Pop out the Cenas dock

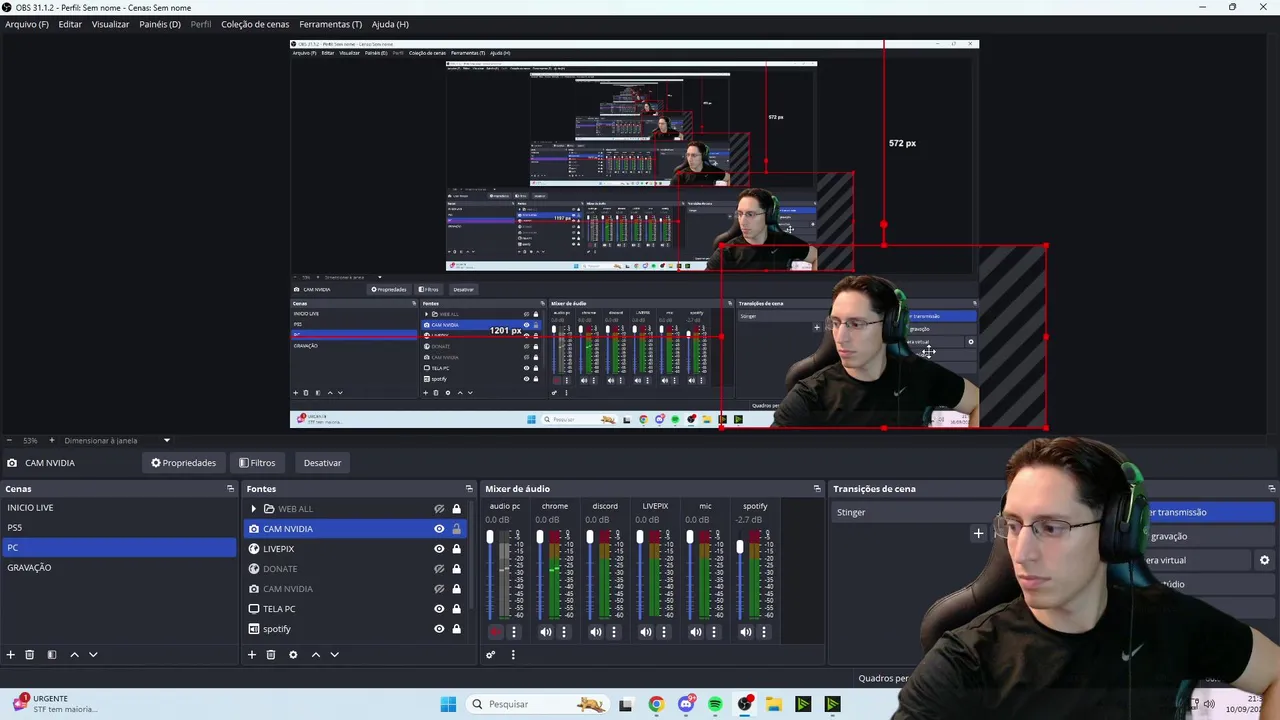point(230,489)
